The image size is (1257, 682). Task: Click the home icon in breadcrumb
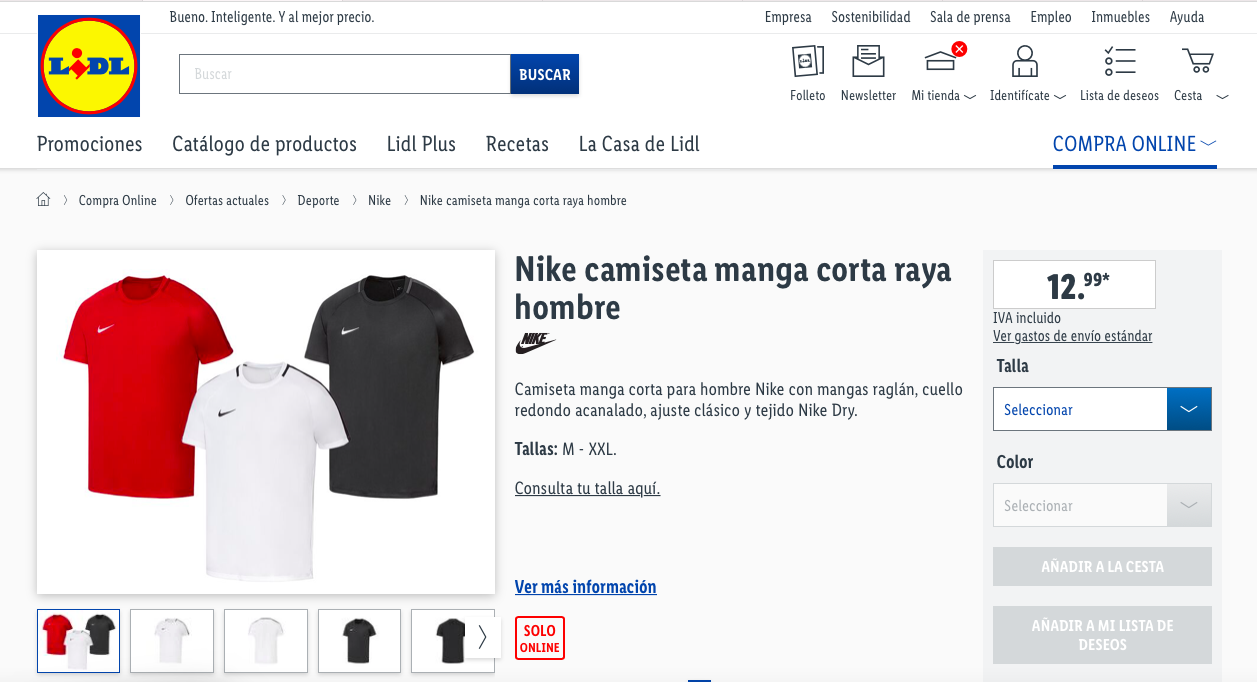point(43,200)
